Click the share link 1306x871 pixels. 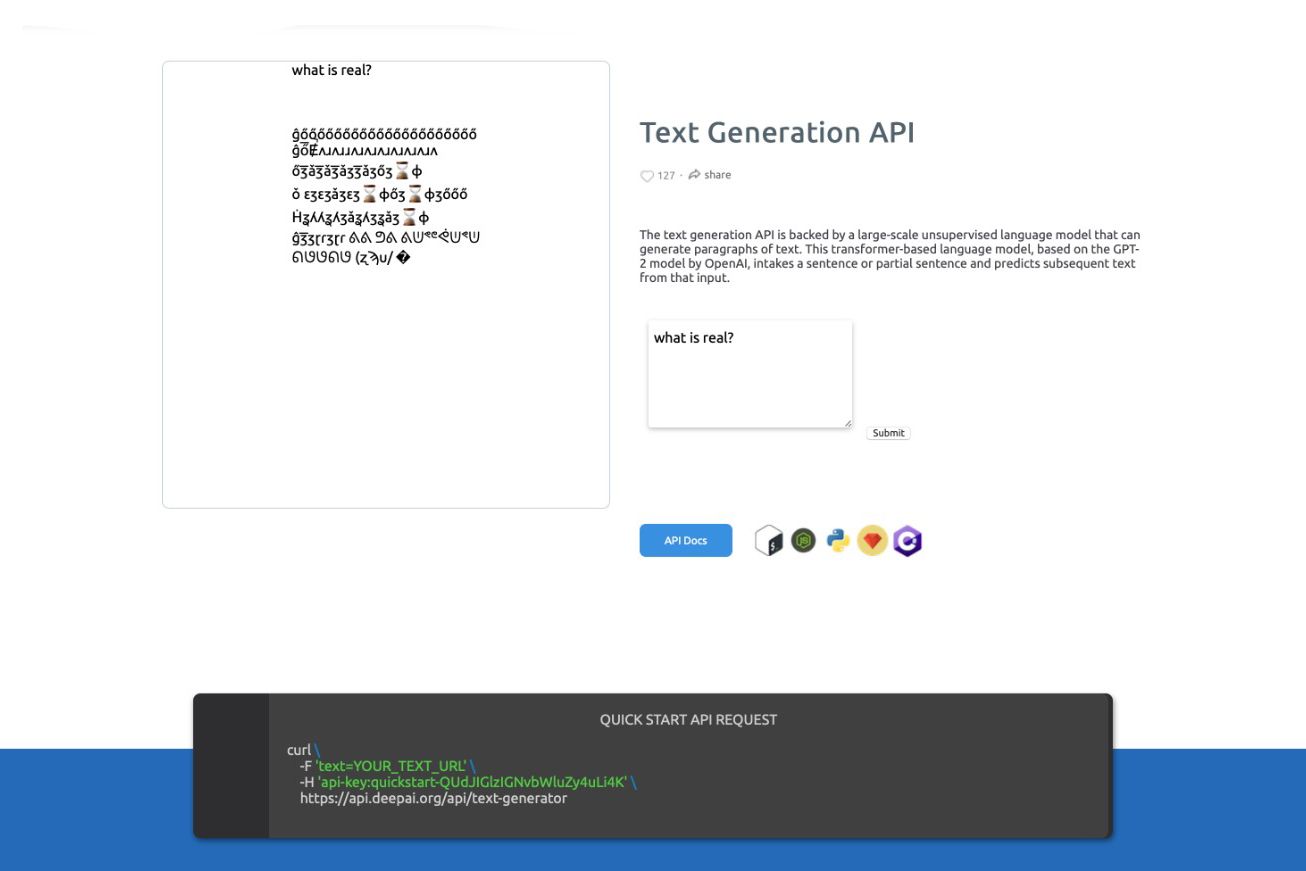pos(710,175)
